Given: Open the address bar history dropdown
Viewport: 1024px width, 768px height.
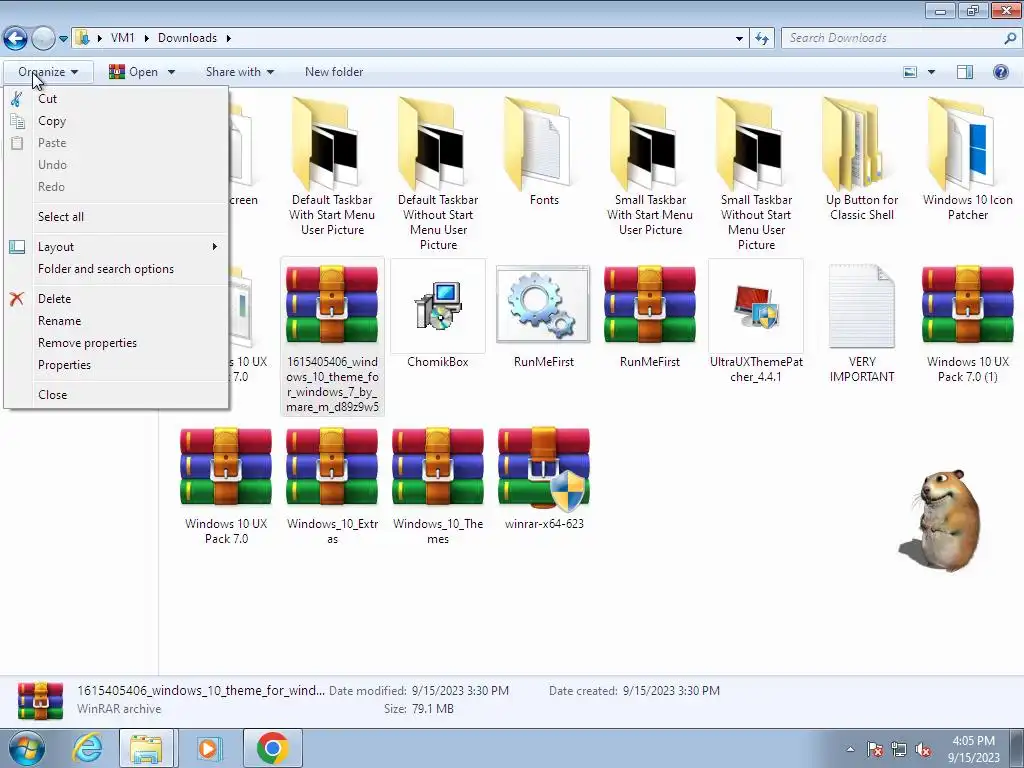Looking at the screenshot, I should [739, 39].
